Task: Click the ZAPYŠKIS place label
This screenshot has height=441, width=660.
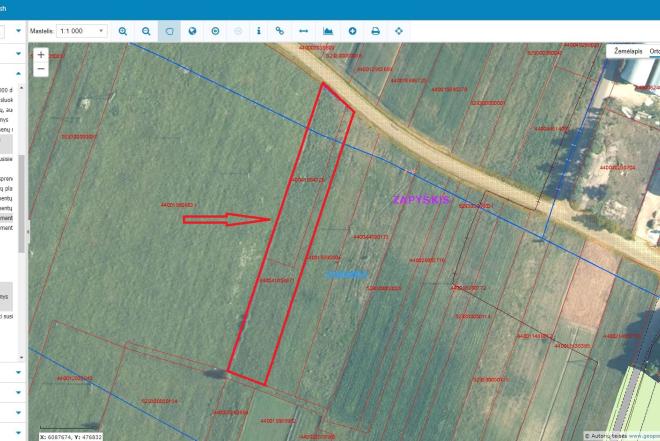Action: (x=421, y=200)
